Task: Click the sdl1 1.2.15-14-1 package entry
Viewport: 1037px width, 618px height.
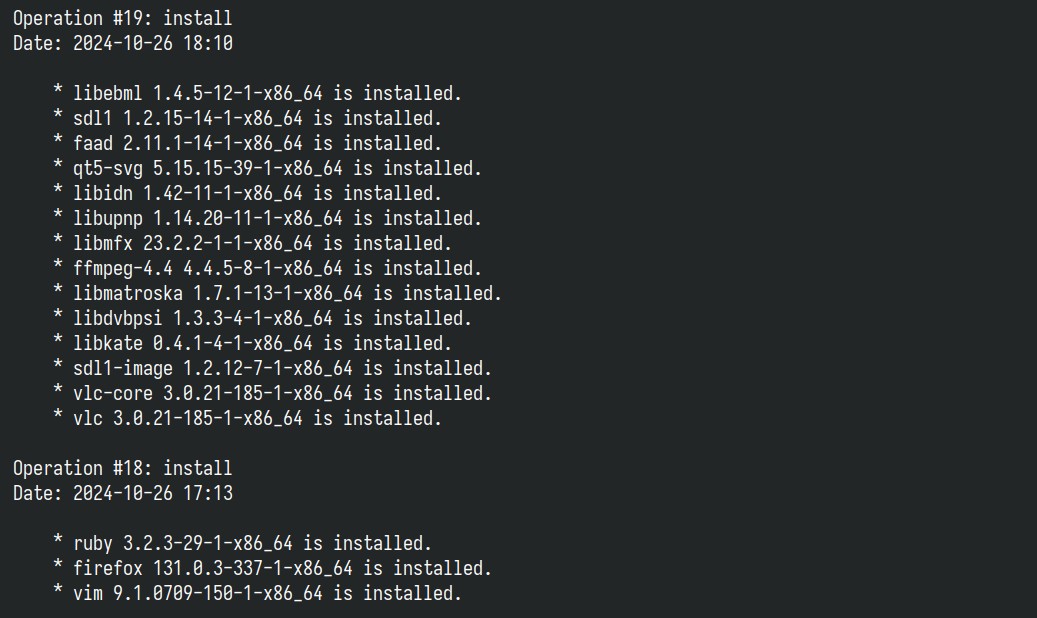Action: (247, 118)
